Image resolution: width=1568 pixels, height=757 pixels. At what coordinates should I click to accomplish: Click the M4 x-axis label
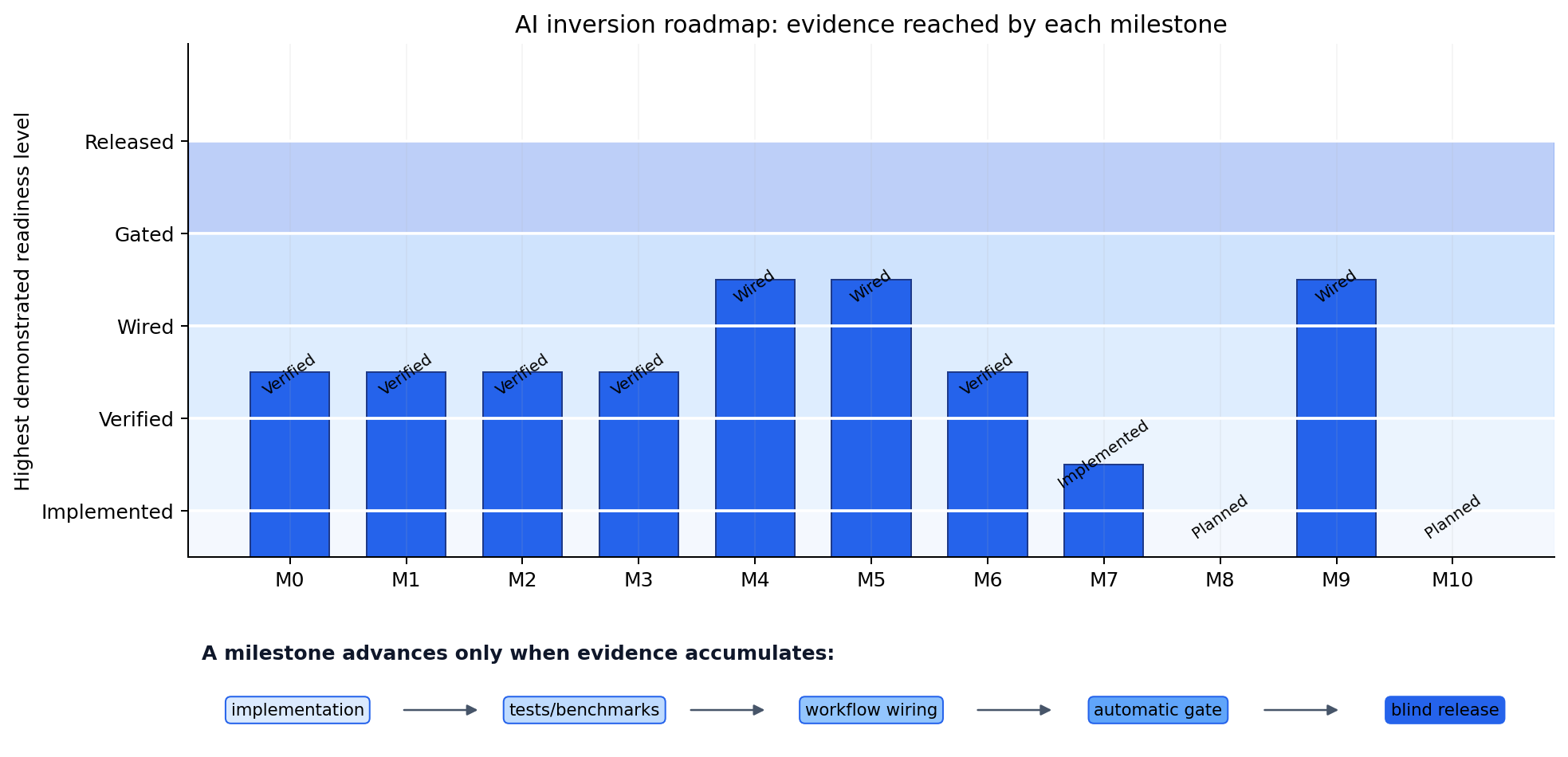(x=755, y=580)
